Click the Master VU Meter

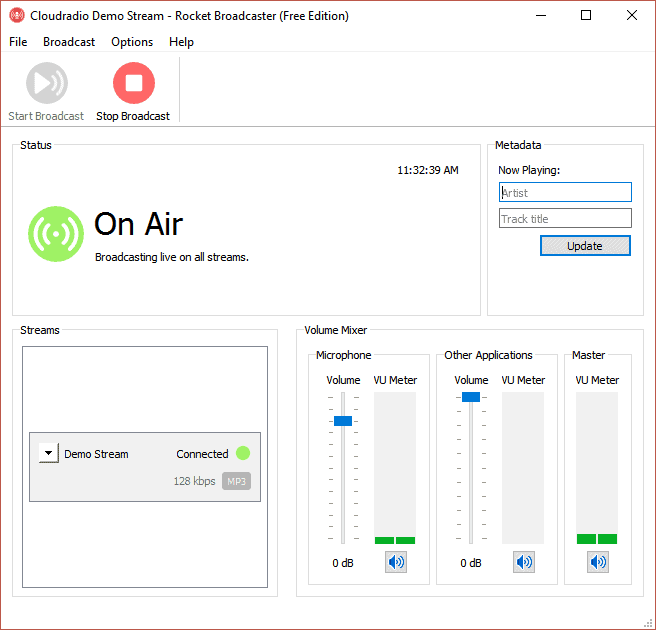[597, 467]
